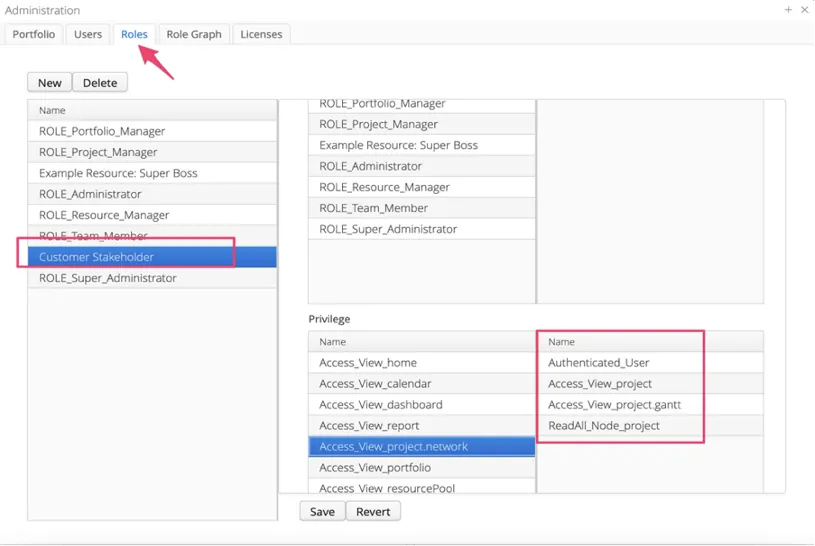This screenshot has height=546, width=815.
Task: Click the Delete role button
Action: click(x=100, y=83)
